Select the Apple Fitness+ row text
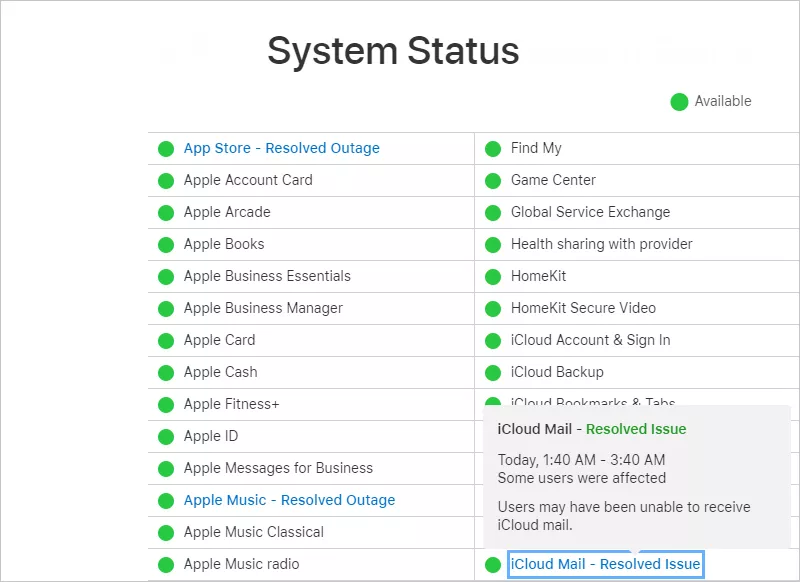Screen dimensions: 800x582 [x=232, y=404]
